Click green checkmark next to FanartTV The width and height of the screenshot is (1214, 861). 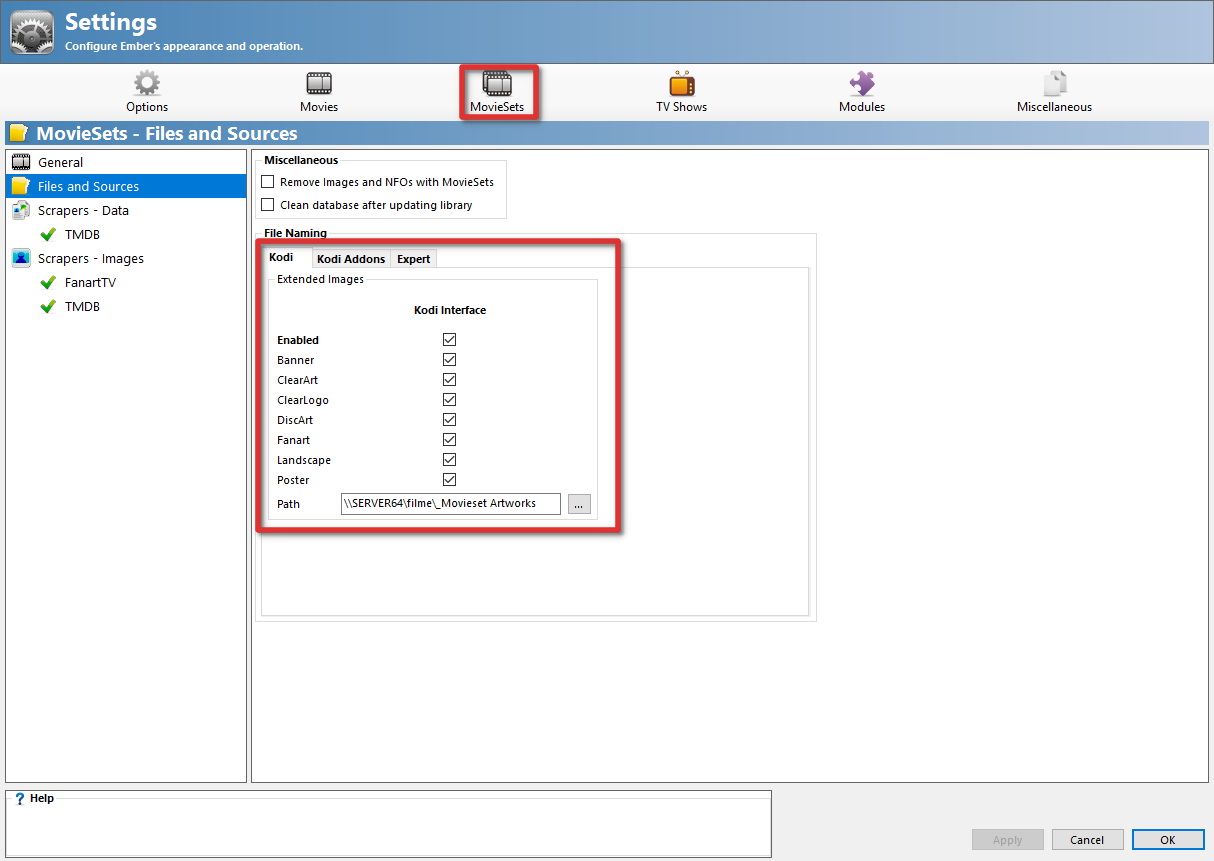[x=48, y=282]
